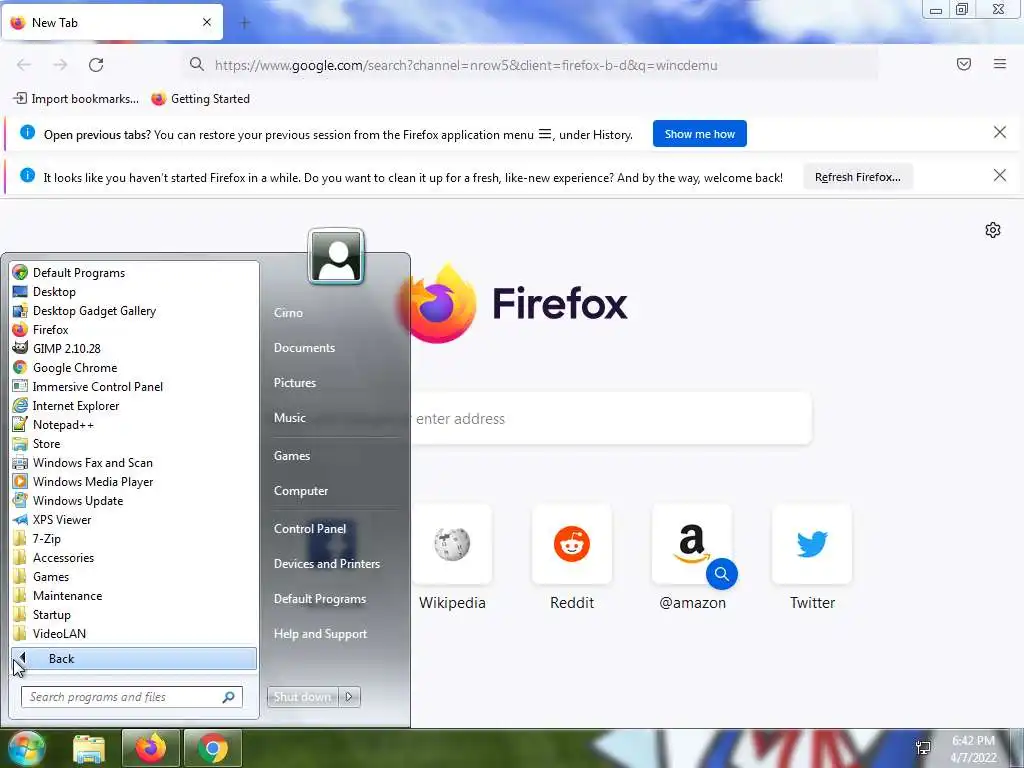1024x768 pixels.
Task: Click the Search programs and files box
Action: coord(131,696)
